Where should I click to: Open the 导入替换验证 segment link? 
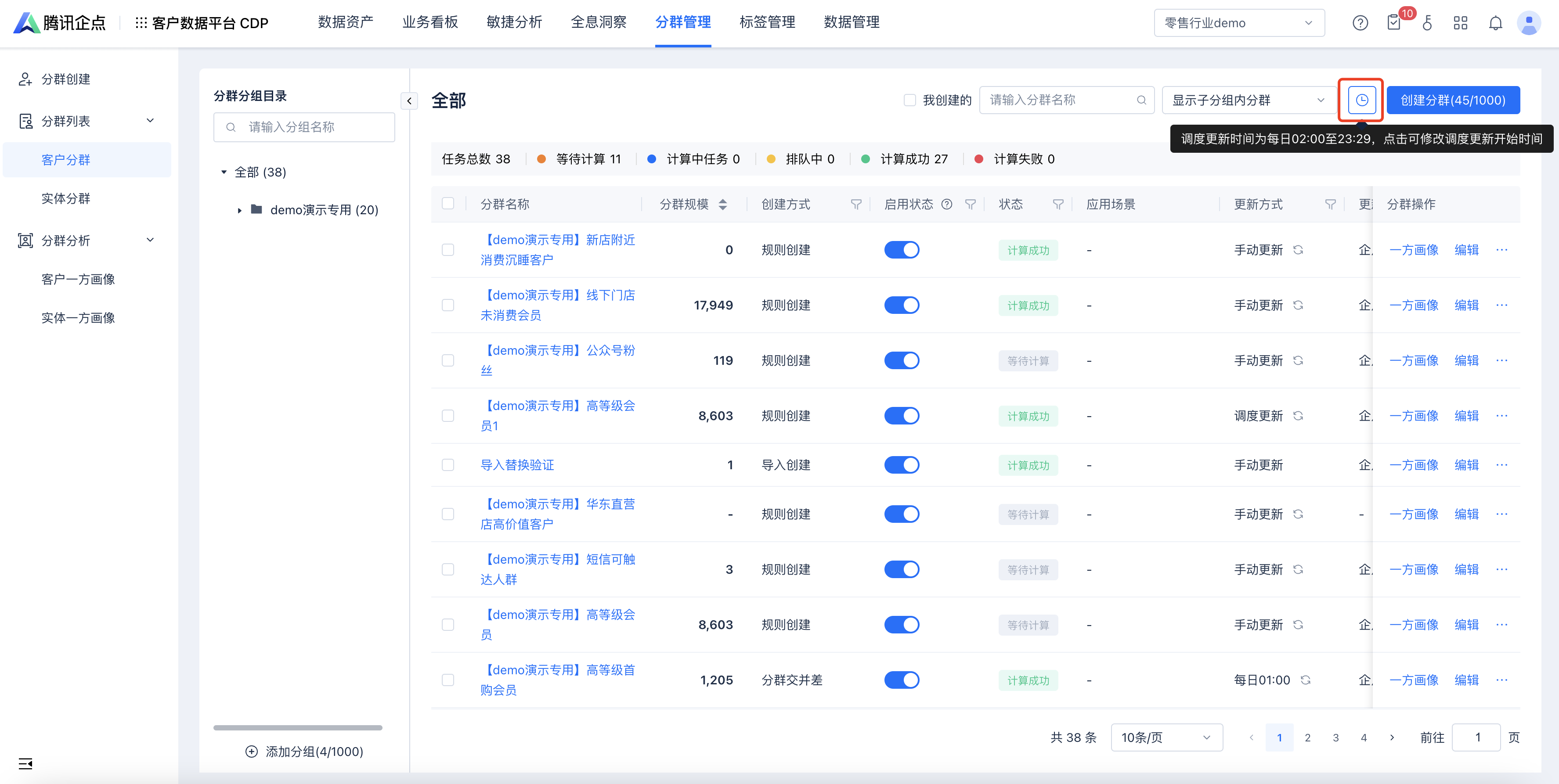[517, 464]
